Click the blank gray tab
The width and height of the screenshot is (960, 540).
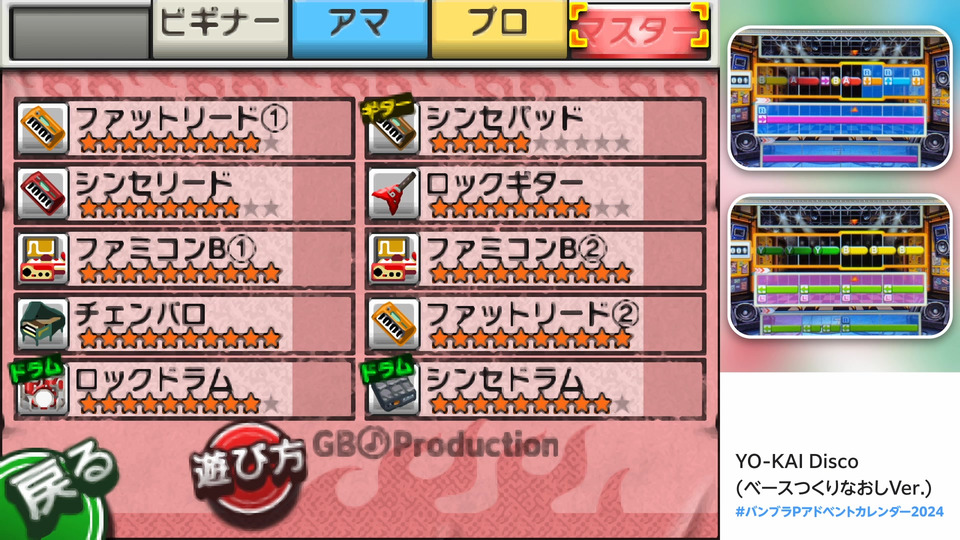80,32
